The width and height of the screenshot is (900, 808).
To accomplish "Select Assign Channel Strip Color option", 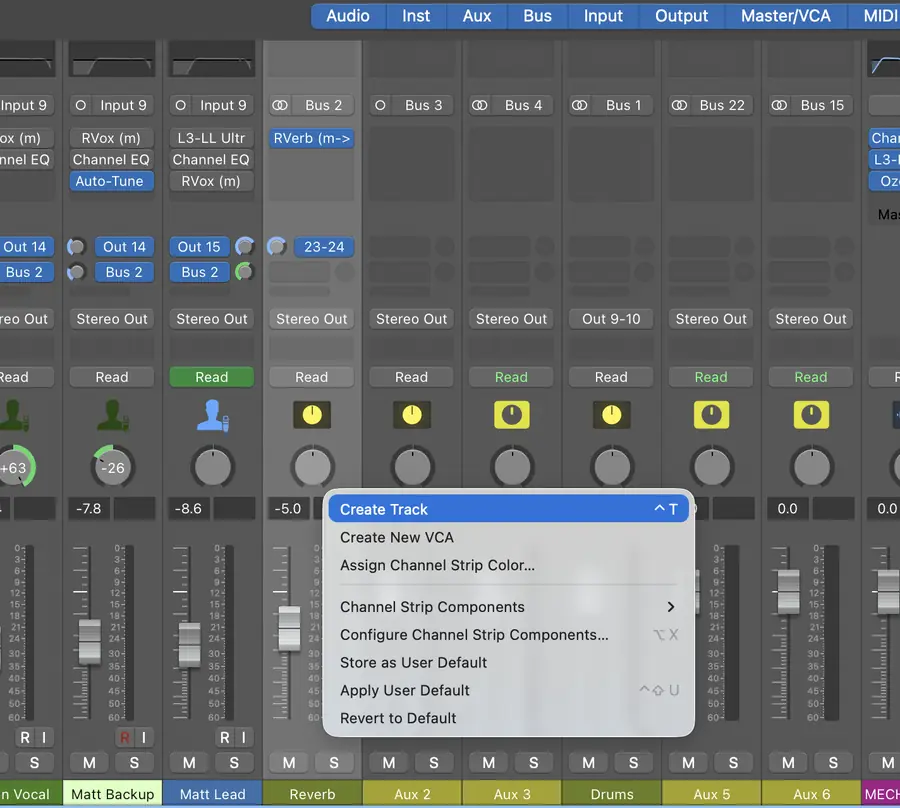I will pos(509,565).
